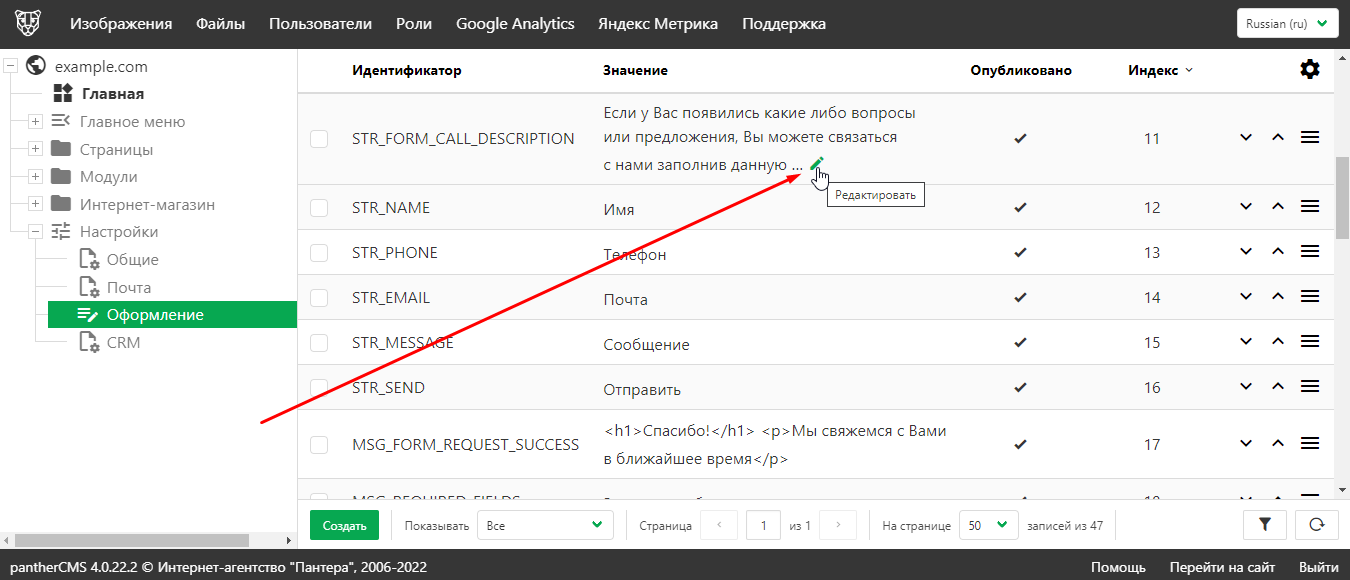Tick the MSG_FORM_REQUEST_SUCCESS row checkbox

(319, 444)
